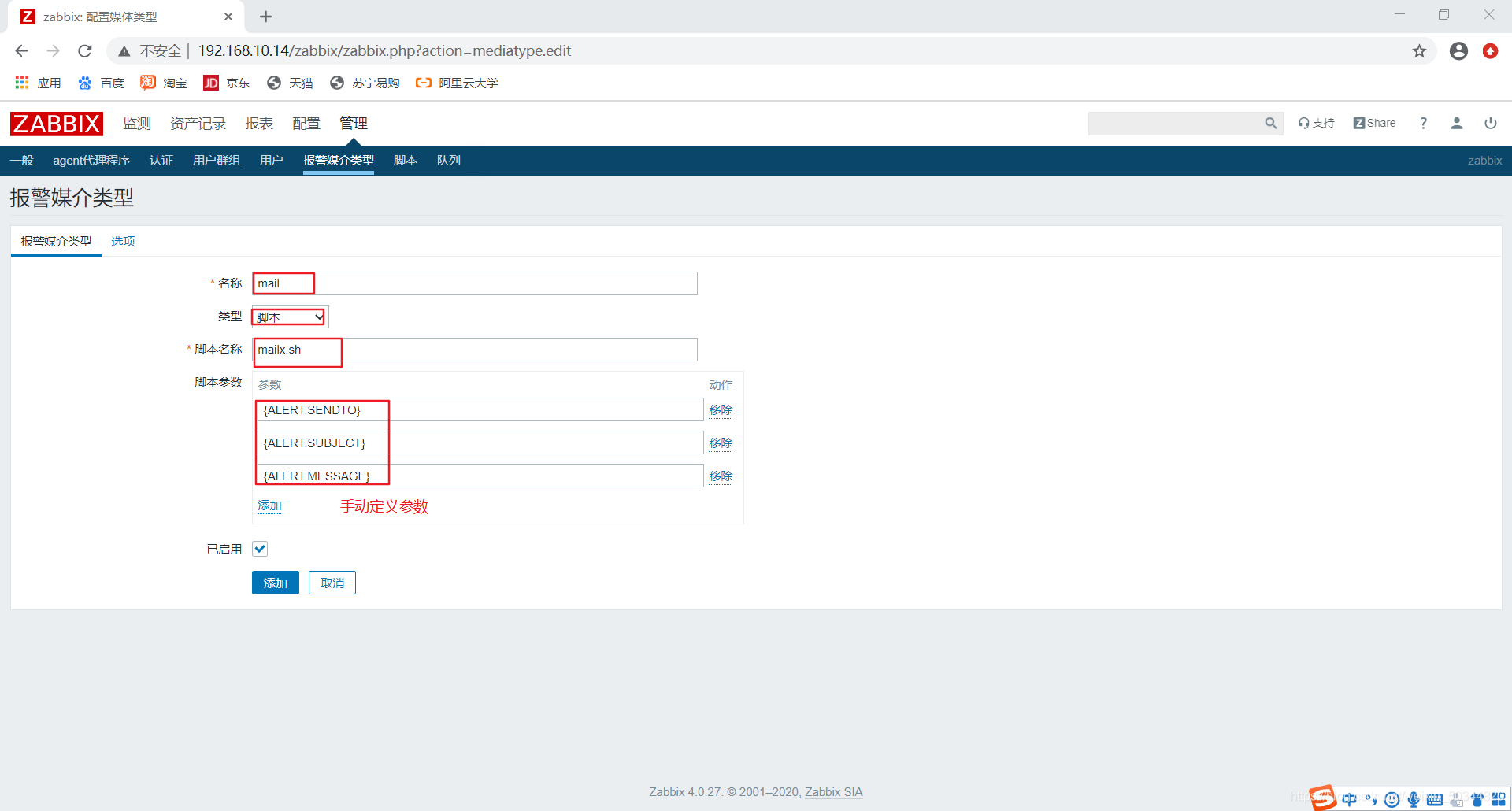Focus the {ALERT.MESSAGE} parameter field
This screenshot has width=1512, height=811.
pyautogui.click(x=480, y=476)
